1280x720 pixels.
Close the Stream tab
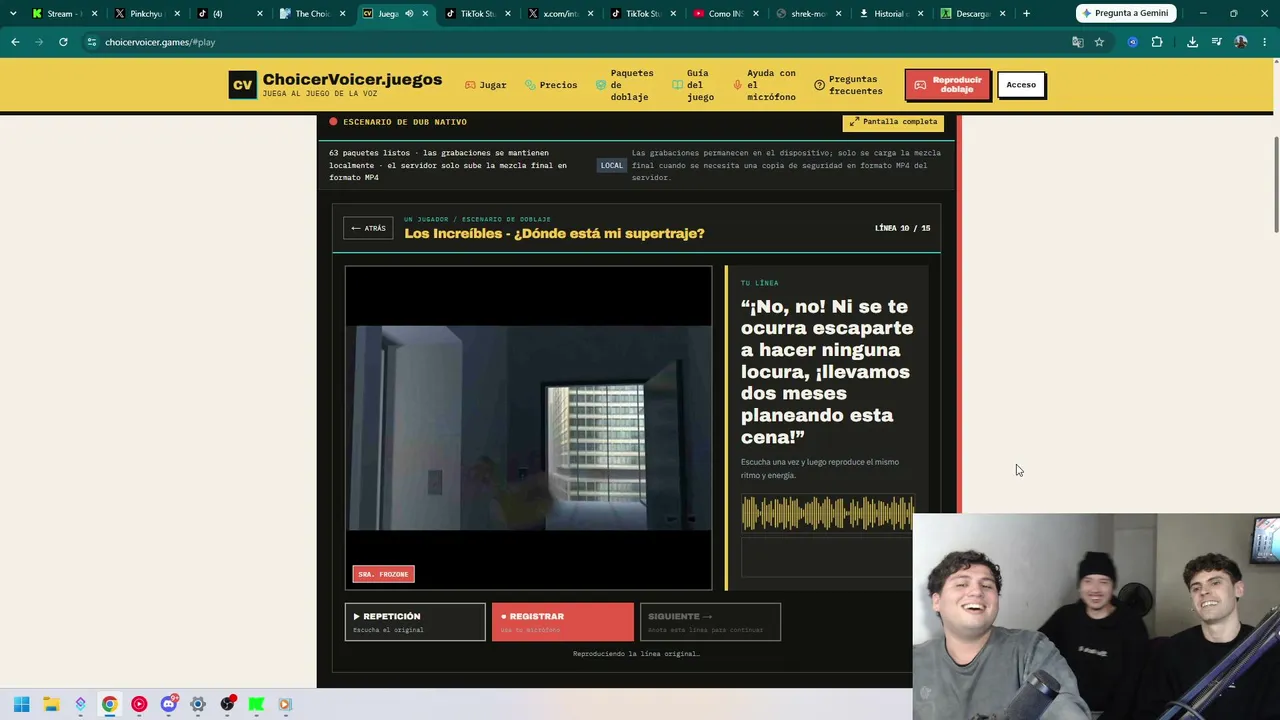point(95,13)
